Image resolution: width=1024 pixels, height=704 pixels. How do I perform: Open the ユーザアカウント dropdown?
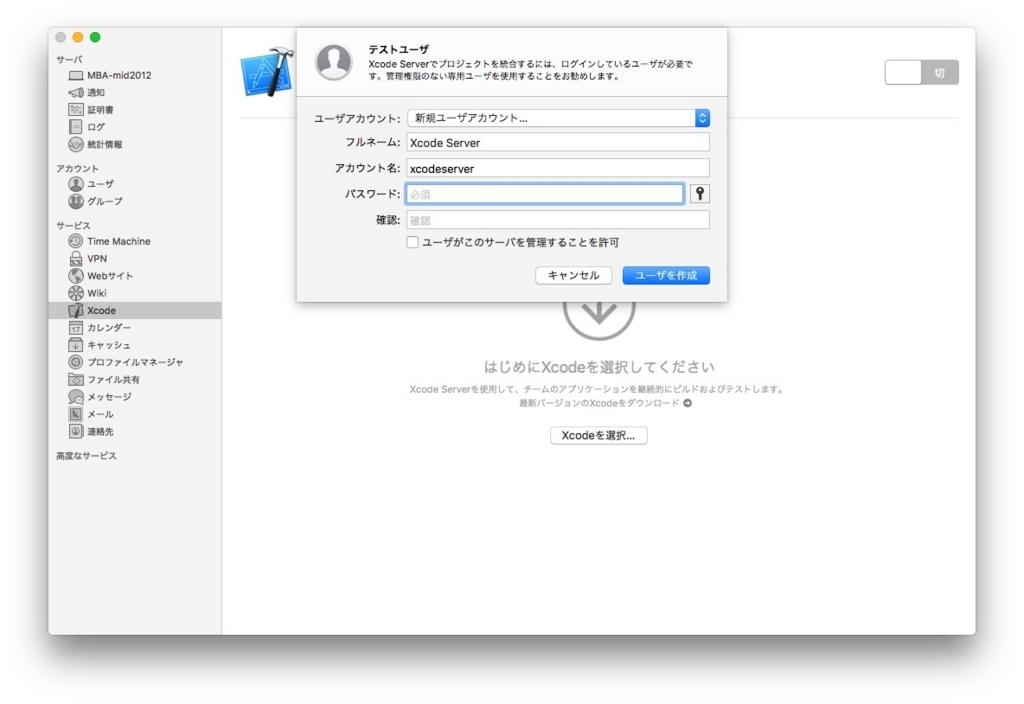click(558, 118)
